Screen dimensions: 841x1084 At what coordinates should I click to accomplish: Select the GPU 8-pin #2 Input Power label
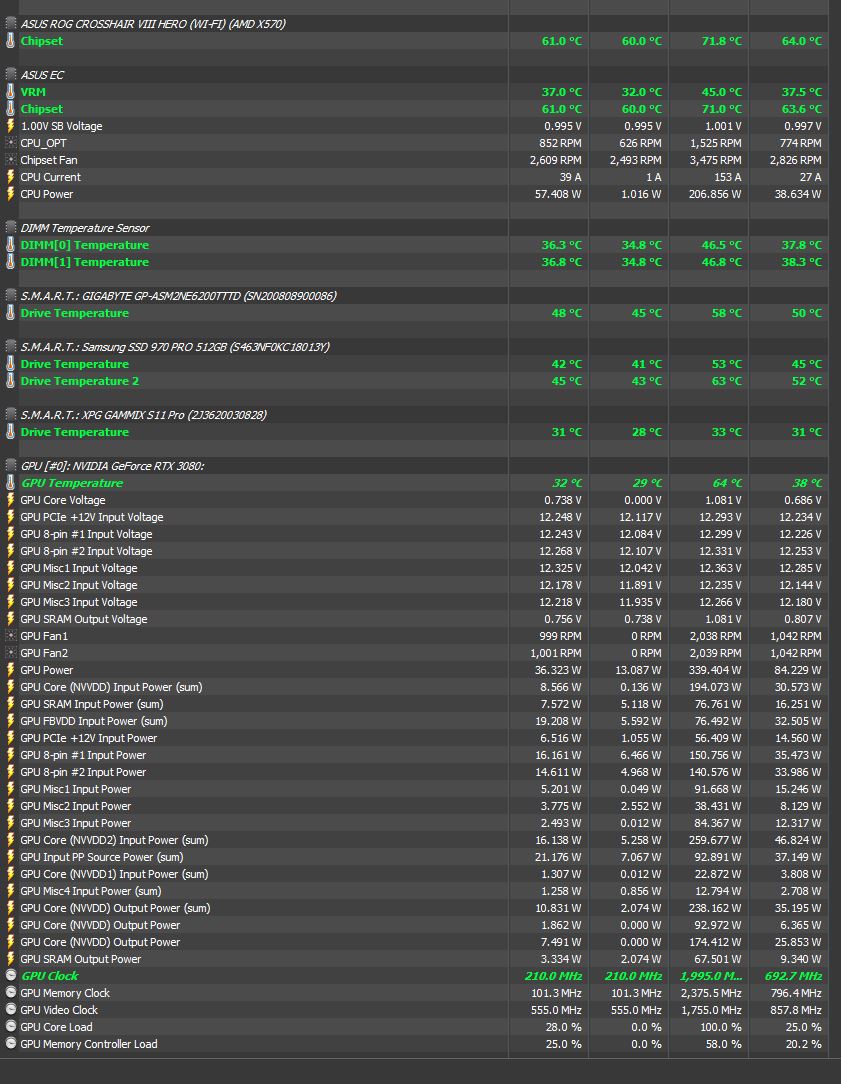(x=83, y=772)
